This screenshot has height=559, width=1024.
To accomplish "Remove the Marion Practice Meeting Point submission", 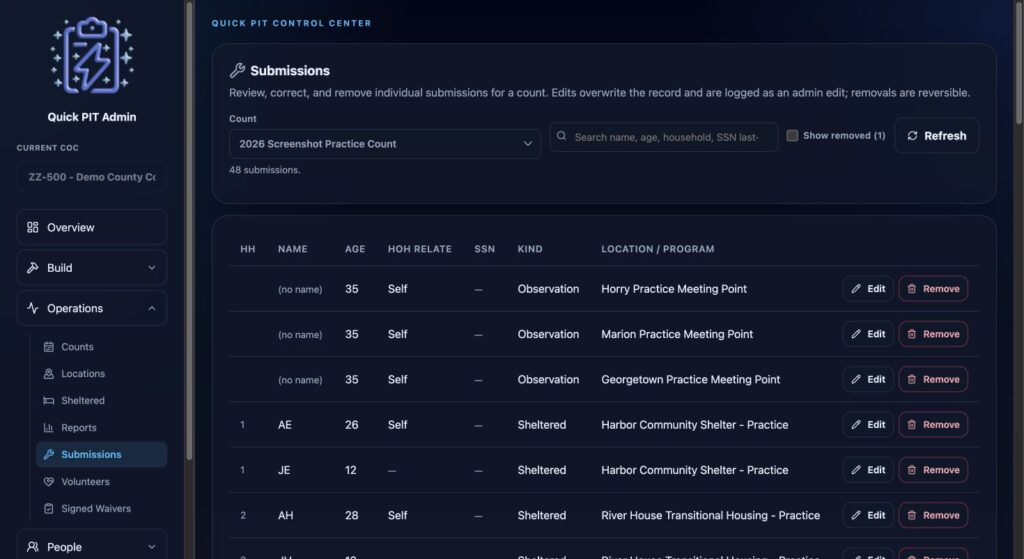I will [933, 334].
